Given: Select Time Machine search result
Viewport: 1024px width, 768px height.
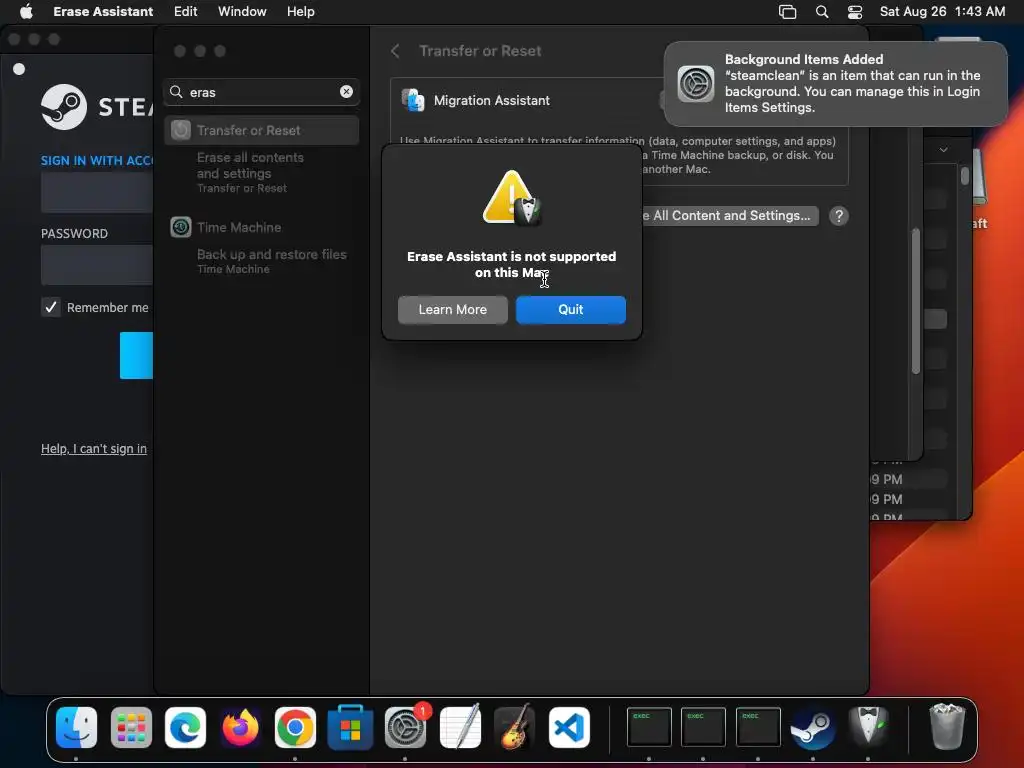Looking at the screenshot, I should pyautogui.click(x=261, y=227).
